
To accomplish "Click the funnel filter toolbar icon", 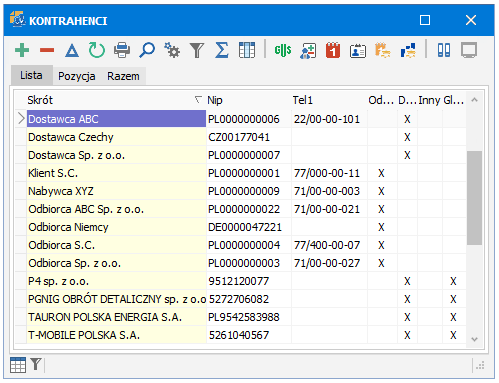I will (x=197, y=50).
